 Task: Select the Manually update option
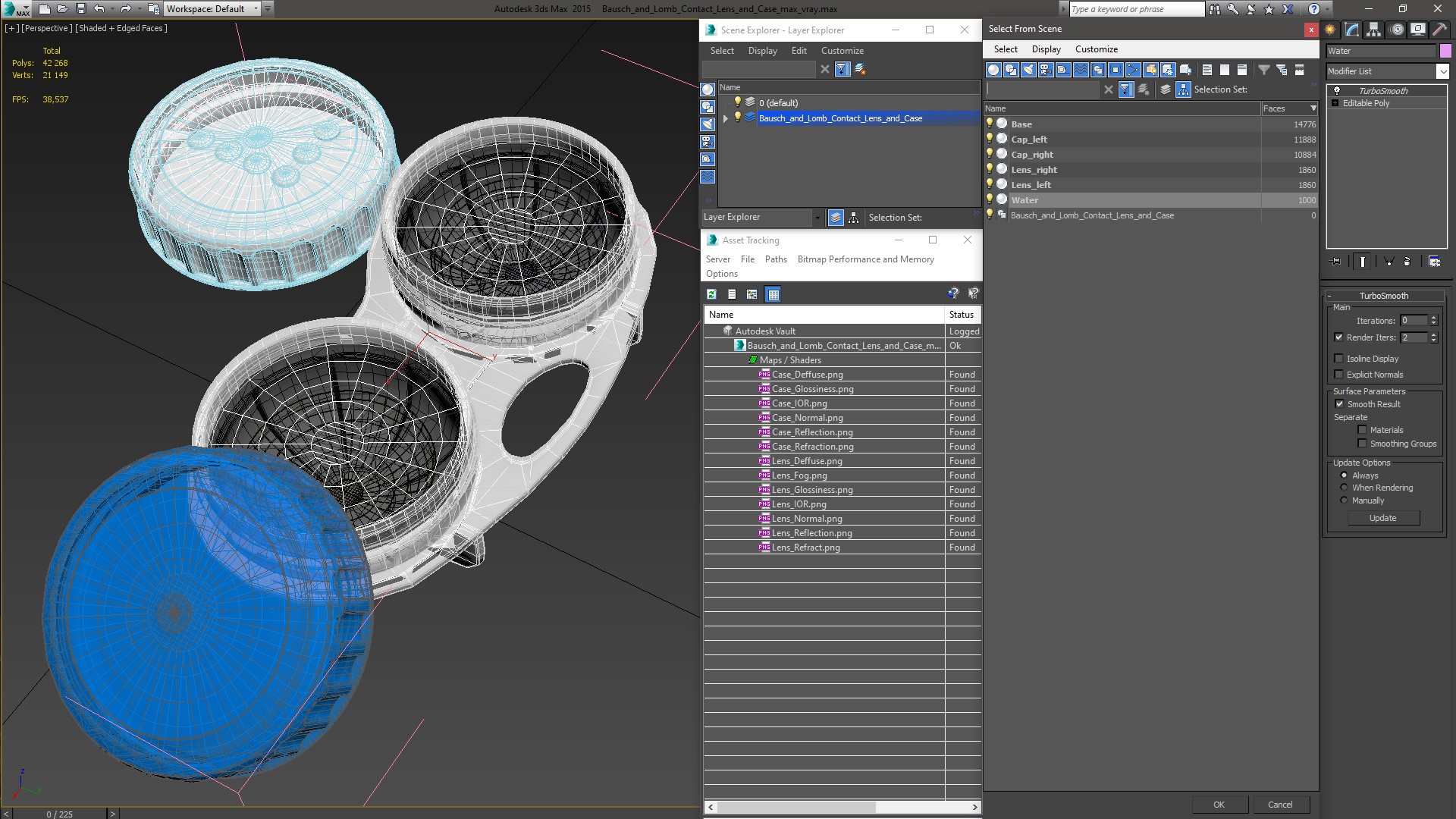click(1344, 500)
